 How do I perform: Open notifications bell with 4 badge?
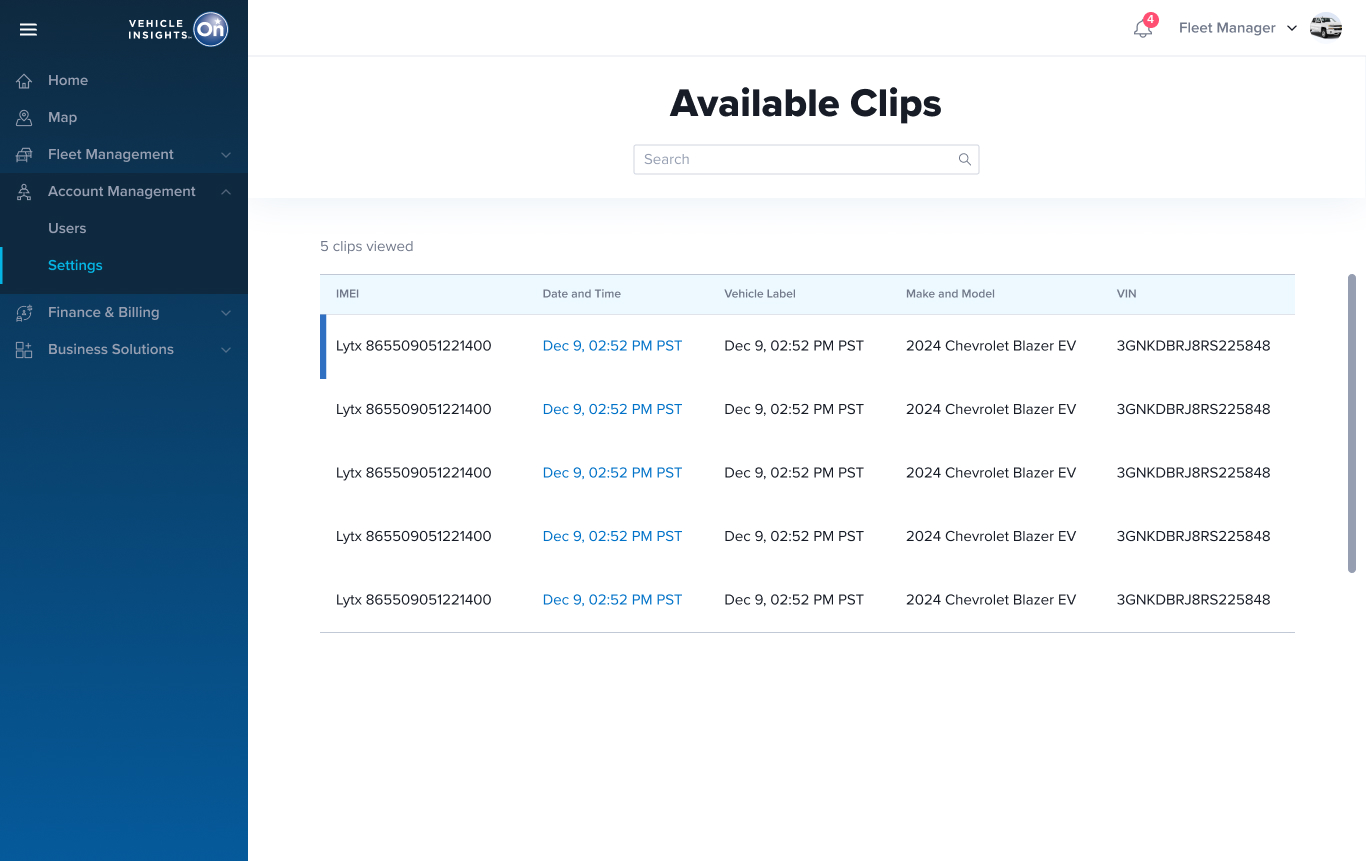click(1144, 27)
